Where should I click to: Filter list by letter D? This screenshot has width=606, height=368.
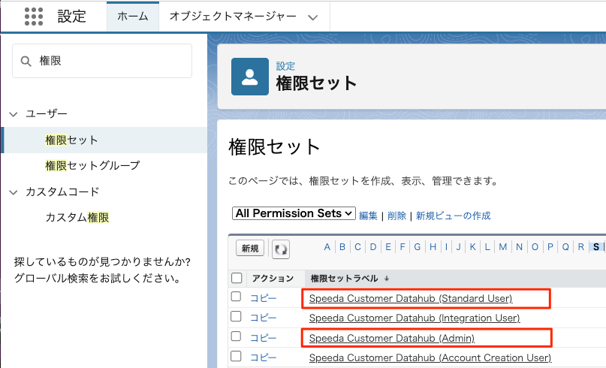coord(373,247)
